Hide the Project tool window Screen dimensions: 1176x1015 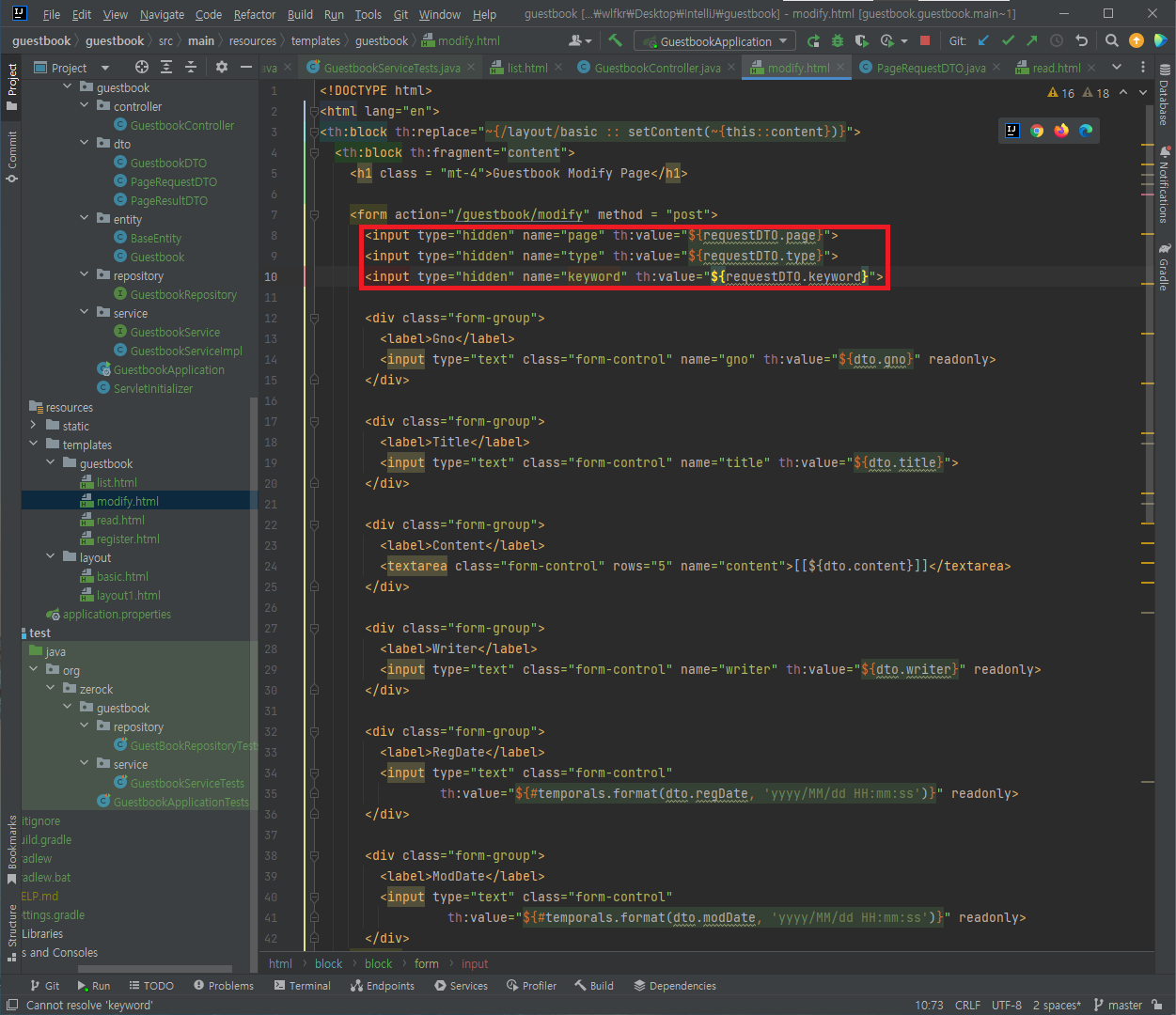[246, 67]
